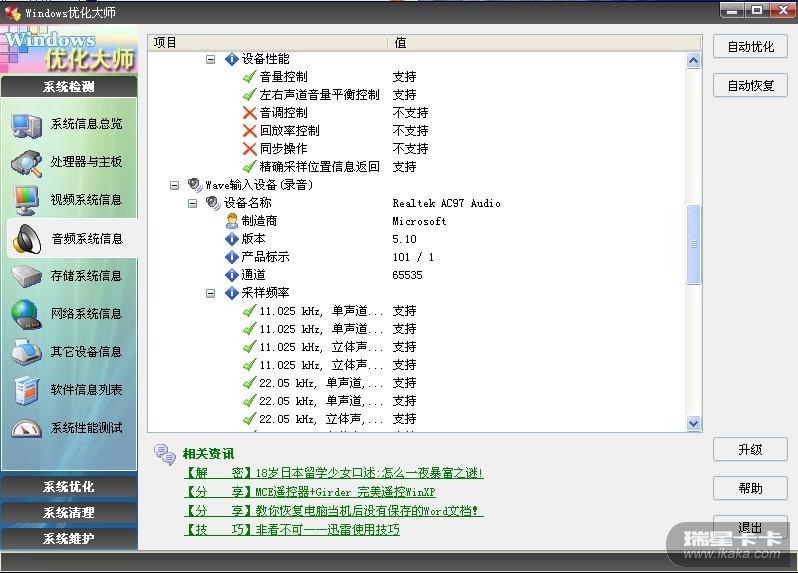Click the 设备性能 info icon
The image size is (798, 573).
tap(232, 59)
